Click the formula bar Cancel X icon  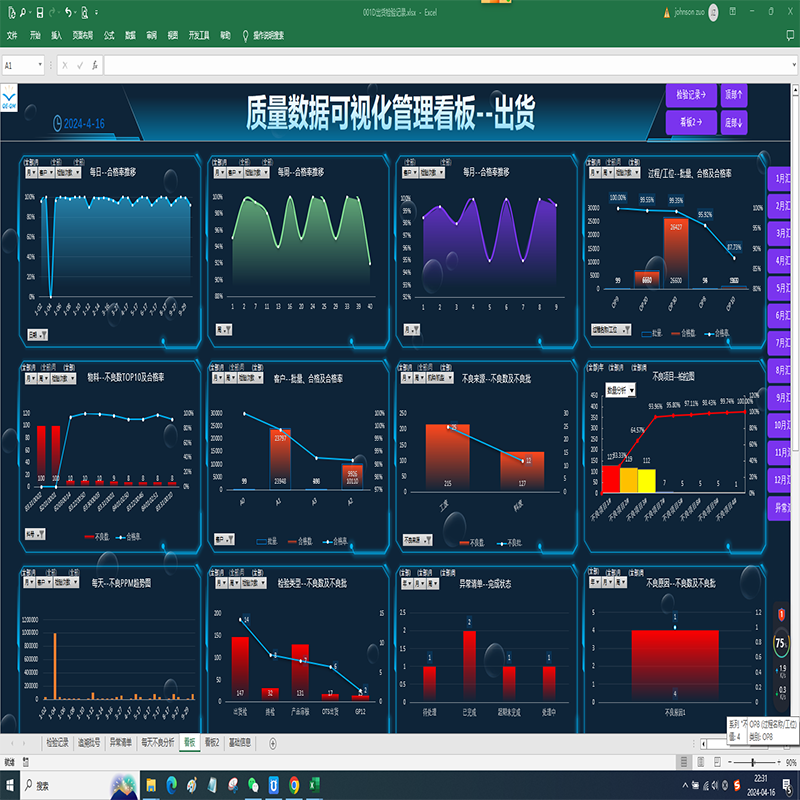(x=65, y=65)
